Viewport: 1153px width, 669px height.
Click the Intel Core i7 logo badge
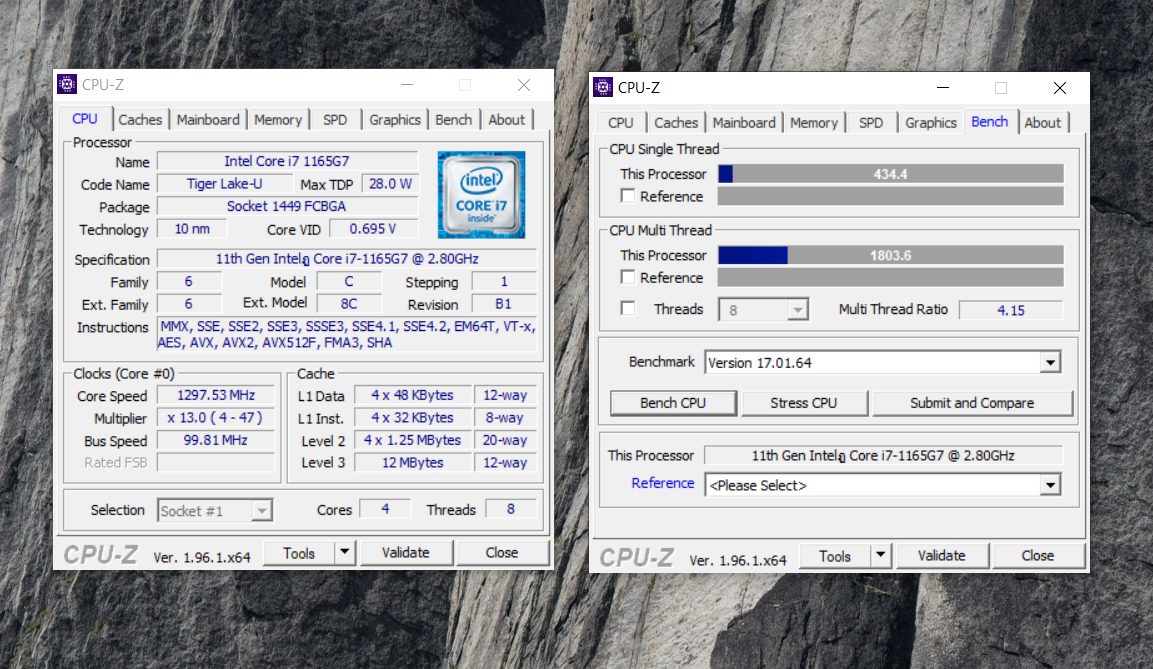click(x=482, y=195)
